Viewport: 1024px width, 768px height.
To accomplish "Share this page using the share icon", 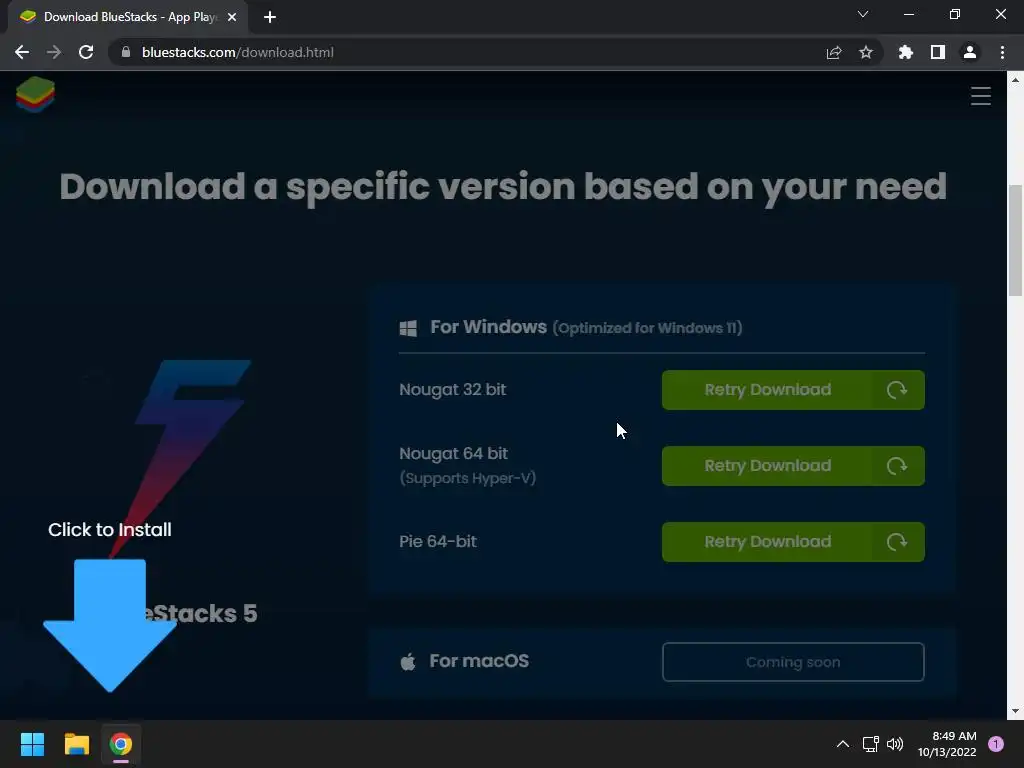I will pos(834,52).
